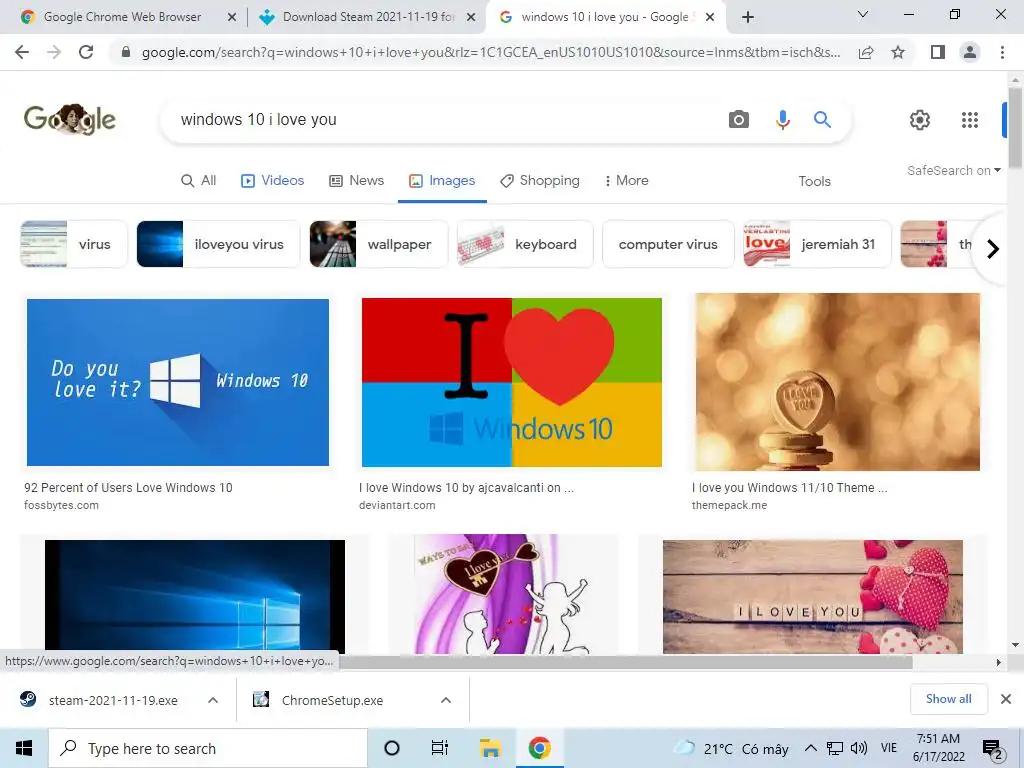Image resolution: width=1024 pixels, height=768 pixels.
Task: Open Google quick settings gear
Action: coord(920,120)
